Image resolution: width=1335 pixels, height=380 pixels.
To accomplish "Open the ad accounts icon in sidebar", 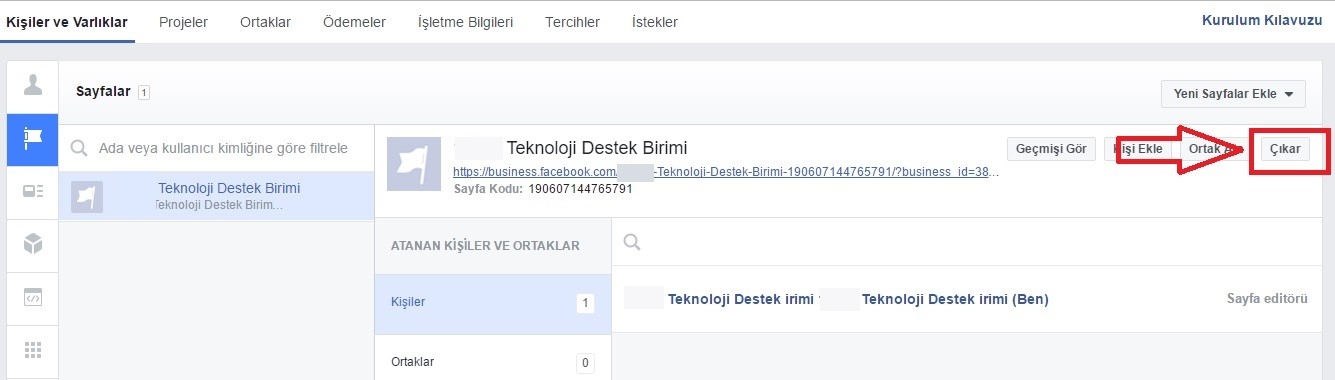I will pos(33,192).
